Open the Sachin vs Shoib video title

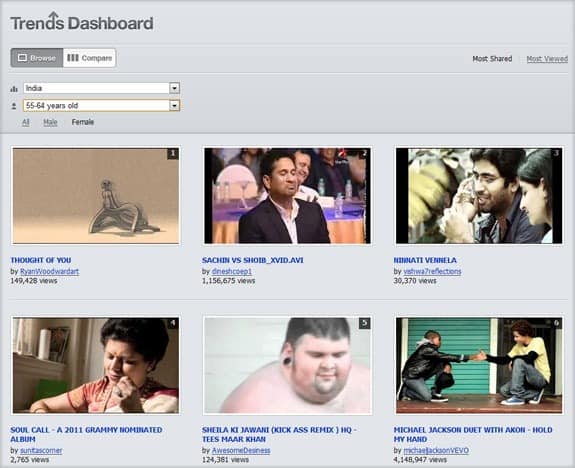click(x=253, y=260)
